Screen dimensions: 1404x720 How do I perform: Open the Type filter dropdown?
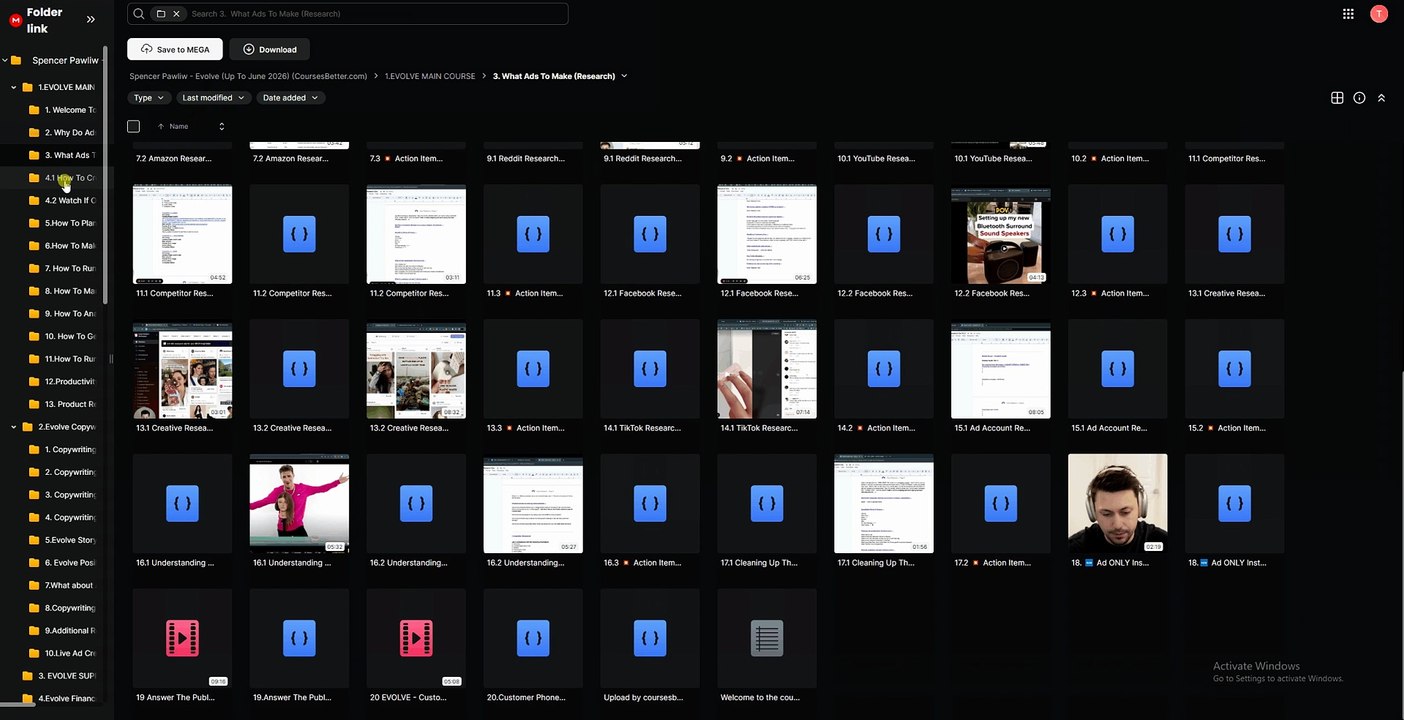pyautogui.click(x=149, y=98)
